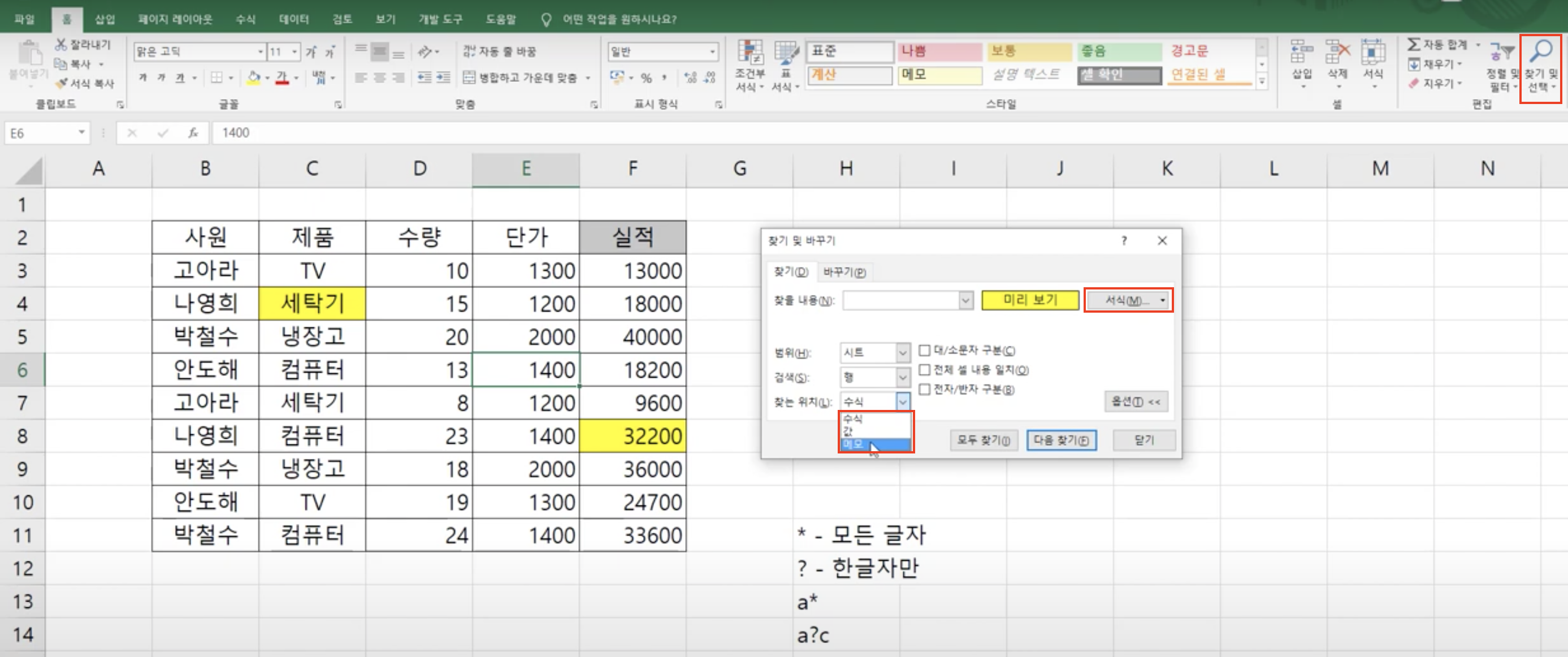The width and height of the screenshot is (1568, 657).
Task: Click the decrease decimal icon
Action: (x=710, y=77)
